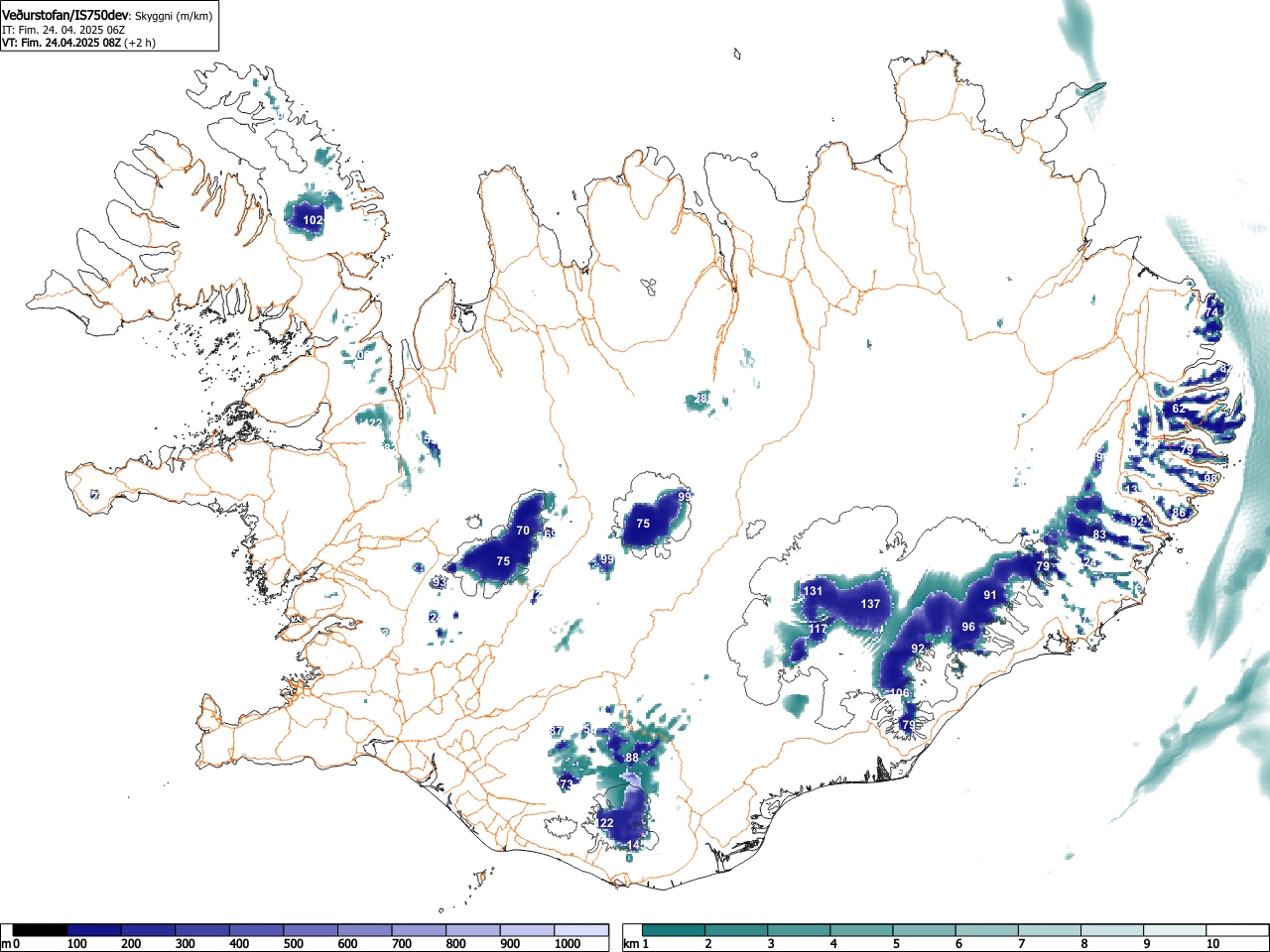Click the 'm' unit label of the legend
The image size is (1270, 952).
pyautogui.click(x=6, y=944)
